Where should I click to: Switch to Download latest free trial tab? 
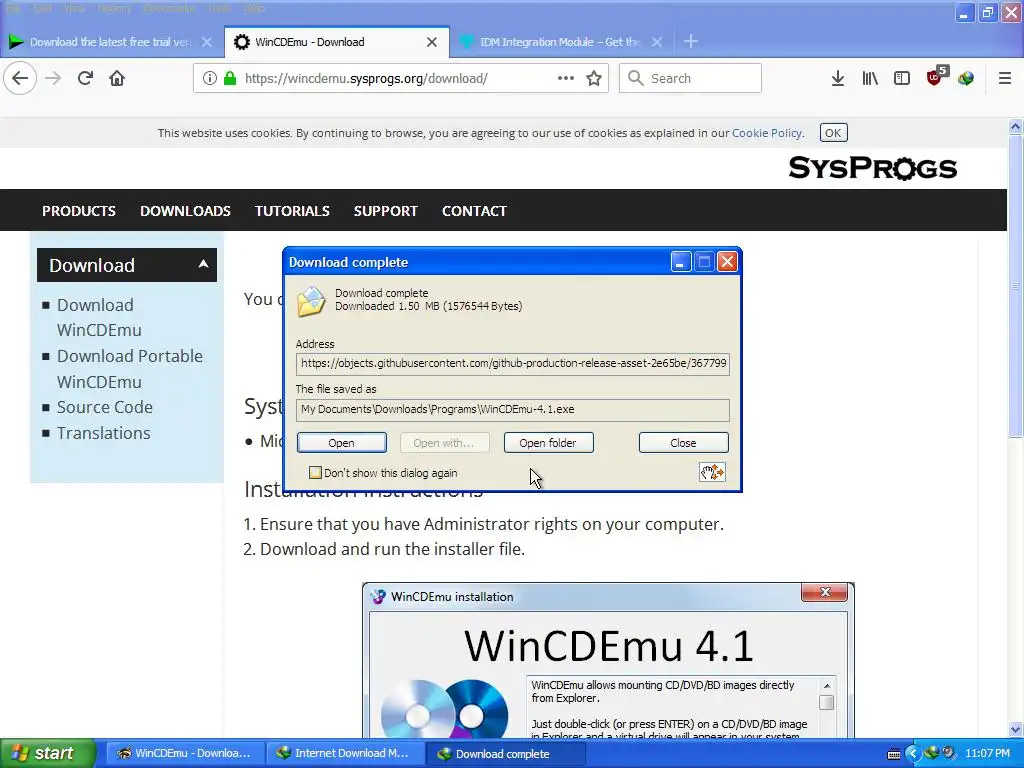click(110, 42)
